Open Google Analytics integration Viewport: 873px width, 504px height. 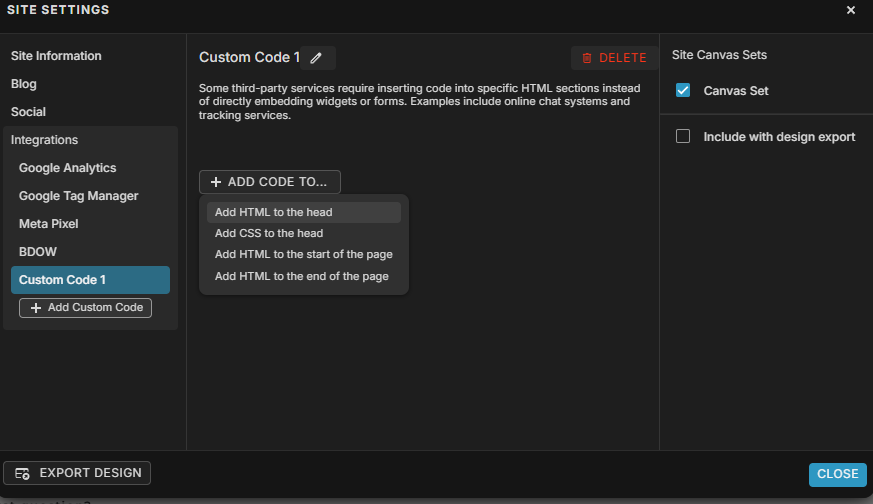point(67,168)
